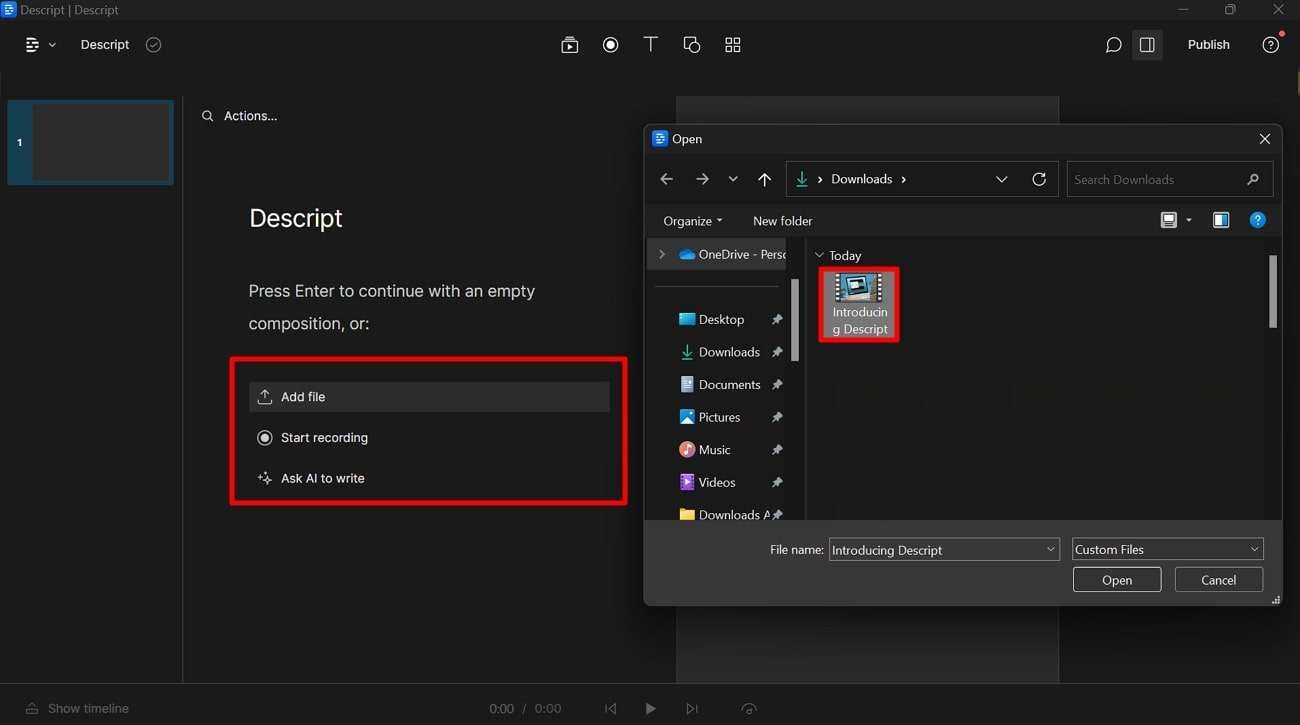Go up one folder level arrow
Viewport: 1300px width, 725px height.
(765, 179)
